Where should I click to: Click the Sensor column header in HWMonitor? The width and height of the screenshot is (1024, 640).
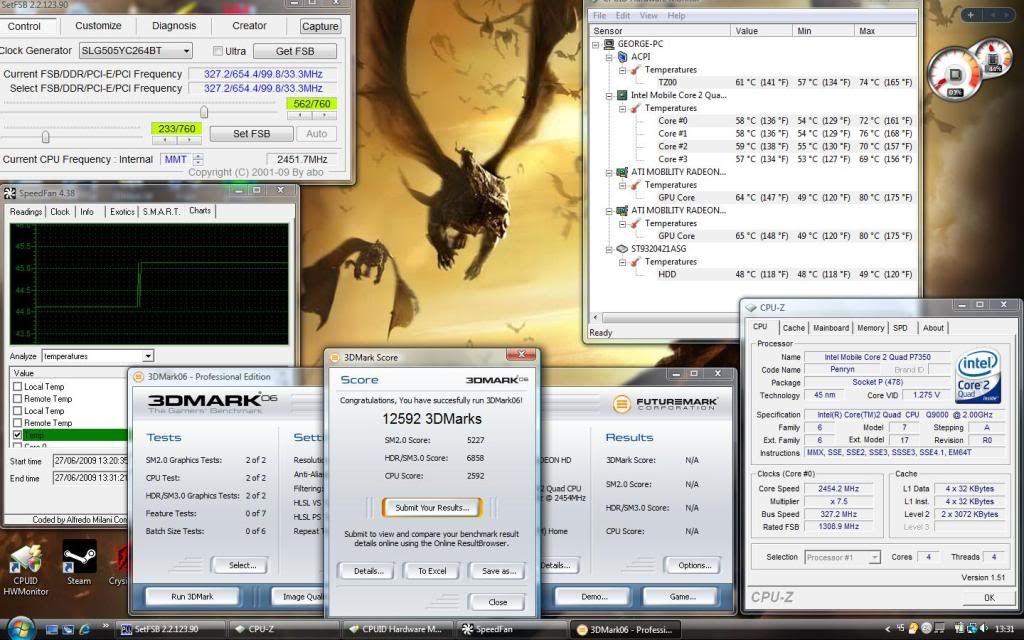660,31
